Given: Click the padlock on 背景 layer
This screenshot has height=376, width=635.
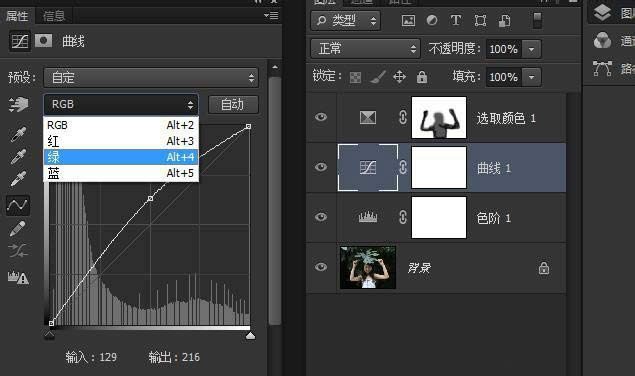Looking at the screenshot, I should (543, 268).
